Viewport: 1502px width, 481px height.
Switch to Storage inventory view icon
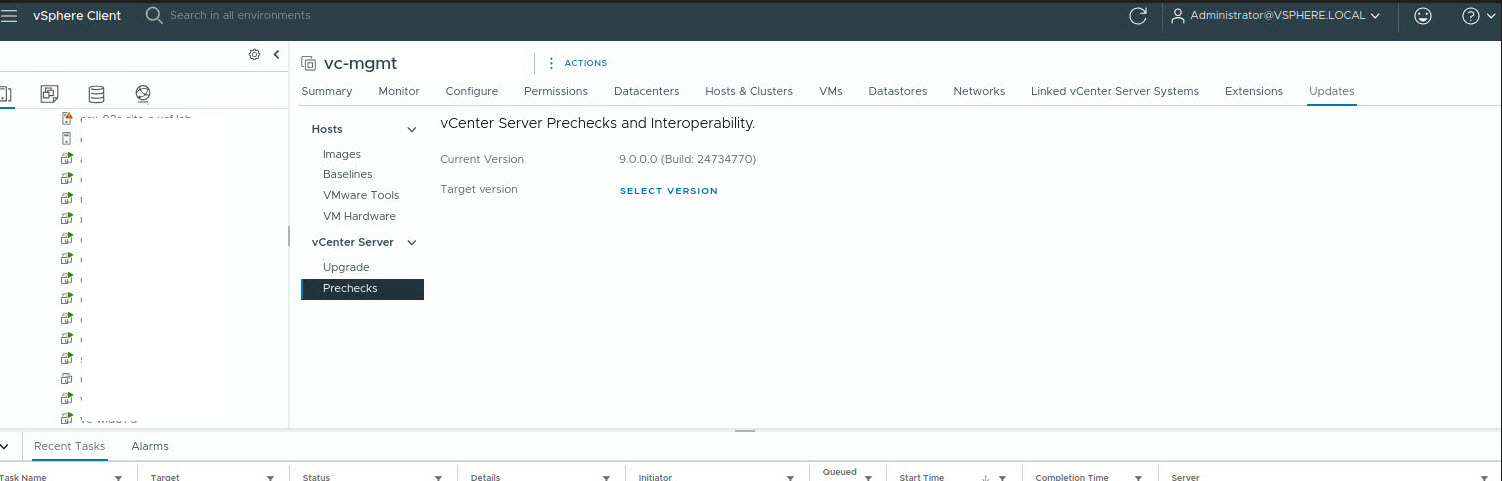[x=96, y=94]
